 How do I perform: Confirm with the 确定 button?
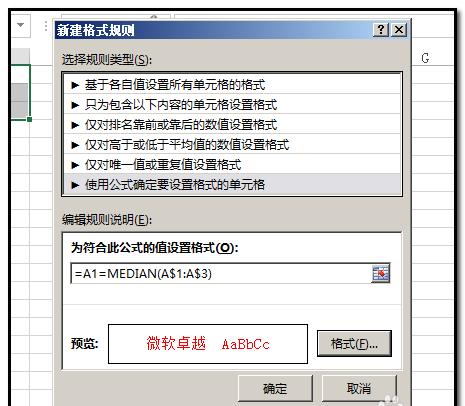275,388
